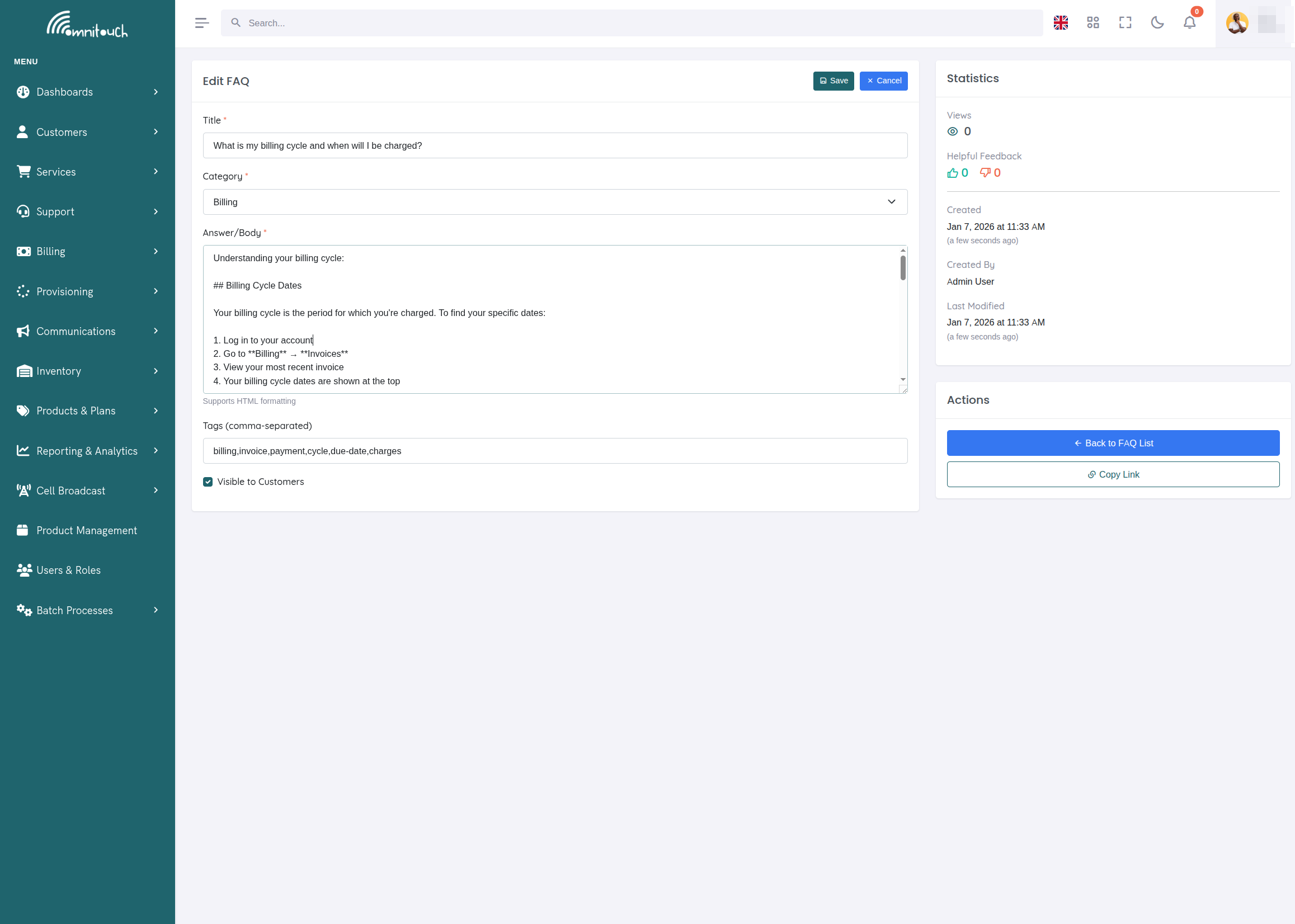Click the "Admin User" creator text
Viewport: 1295px width, 924px height.
tap(970, 282)
